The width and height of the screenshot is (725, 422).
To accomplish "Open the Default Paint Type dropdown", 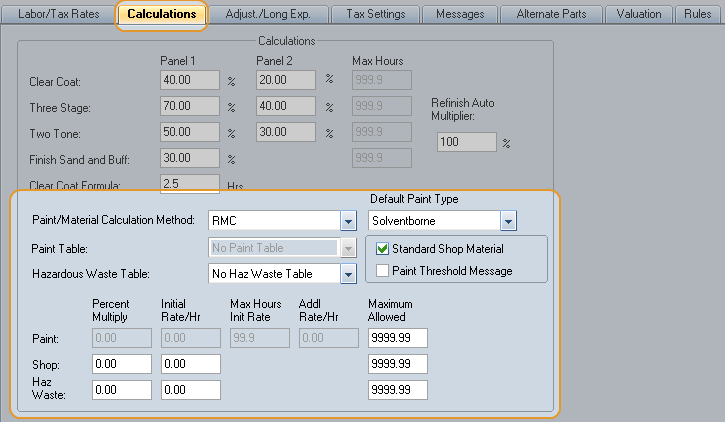I will tap(508, 220).
